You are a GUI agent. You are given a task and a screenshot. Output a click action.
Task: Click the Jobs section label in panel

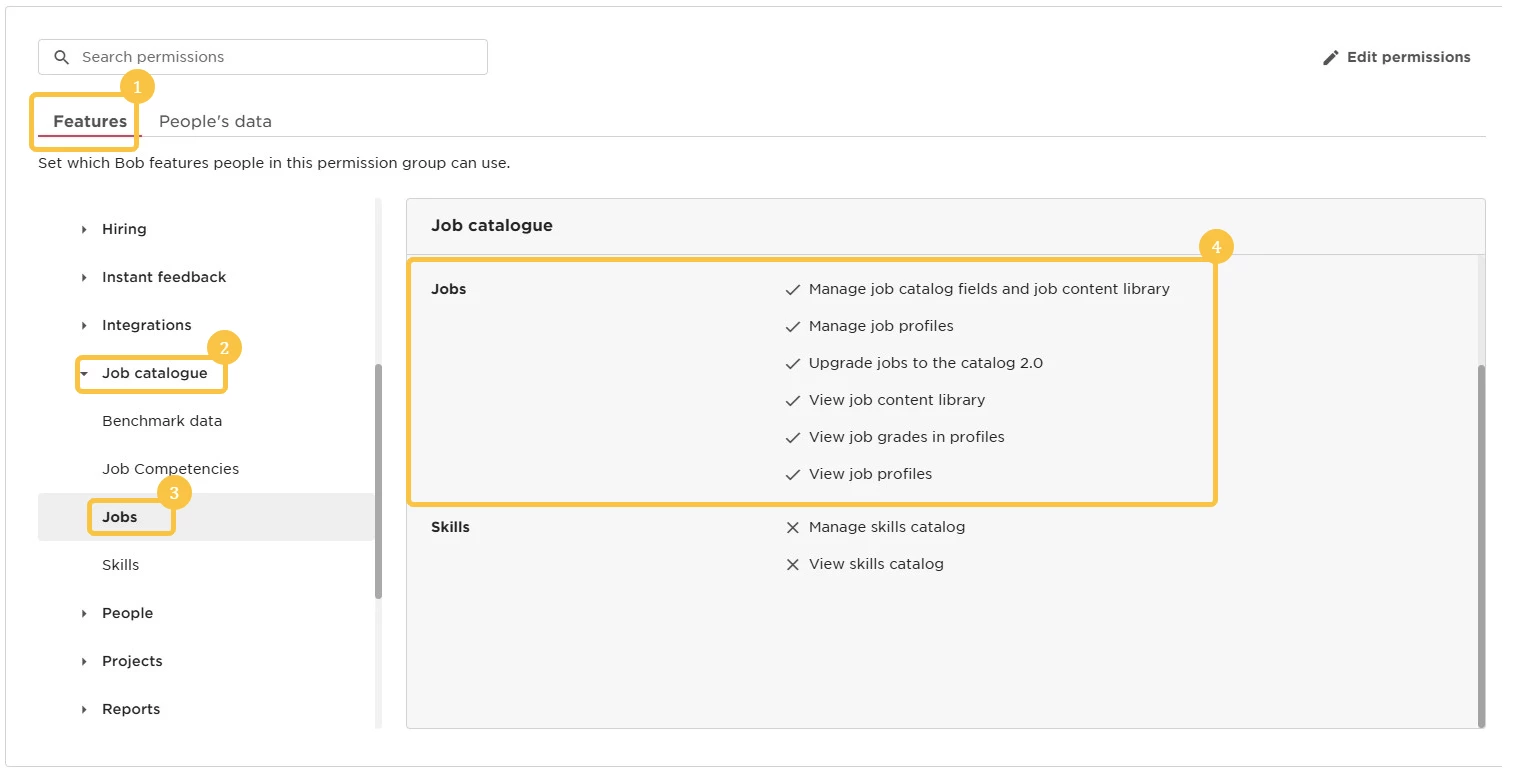(x=449, y=289)
